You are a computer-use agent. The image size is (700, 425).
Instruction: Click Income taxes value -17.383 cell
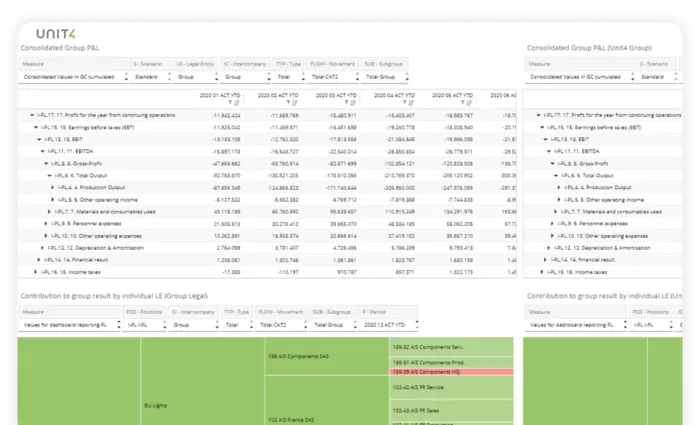click(232, 272)
